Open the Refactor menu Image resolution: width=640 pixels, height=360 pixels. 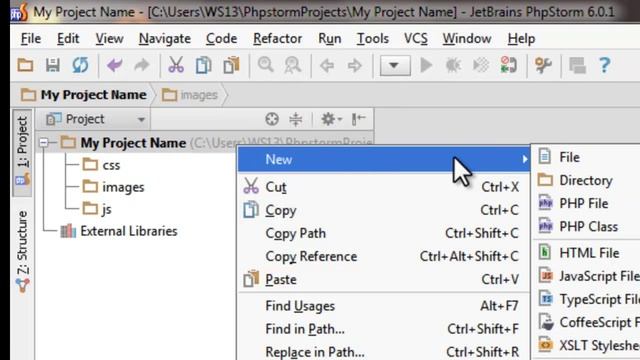click(x=278, y=39)
